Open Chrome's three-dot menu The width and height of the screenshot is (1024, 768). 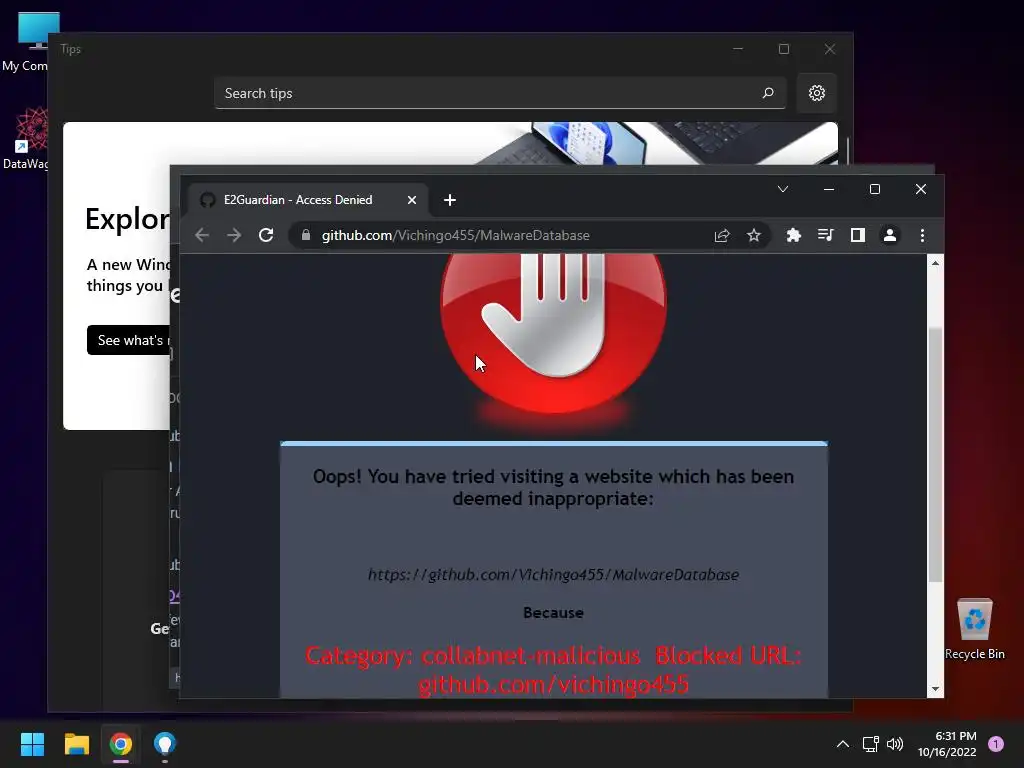922,235
